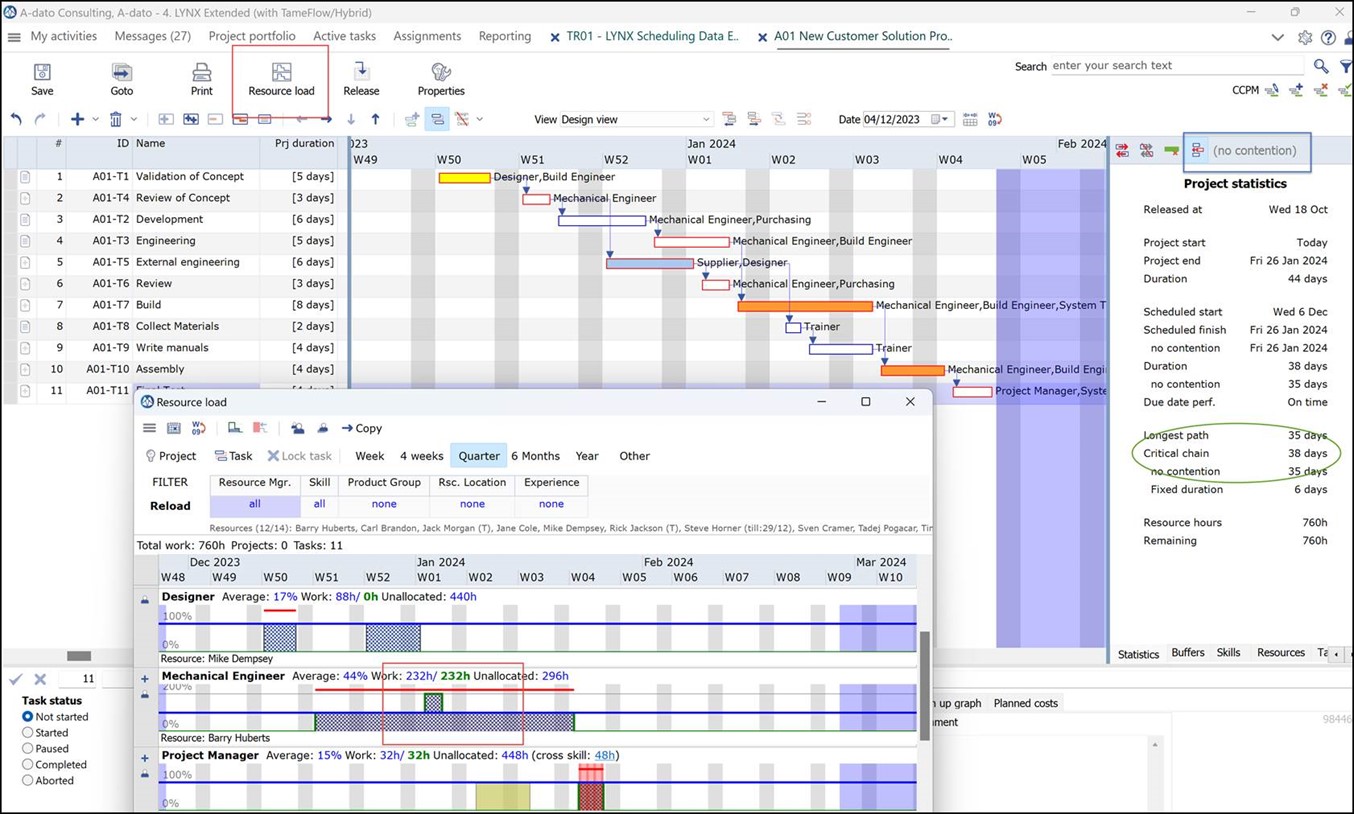Expand the Project Manager resource row
1354x814 pixels.
tap(145, 758)
